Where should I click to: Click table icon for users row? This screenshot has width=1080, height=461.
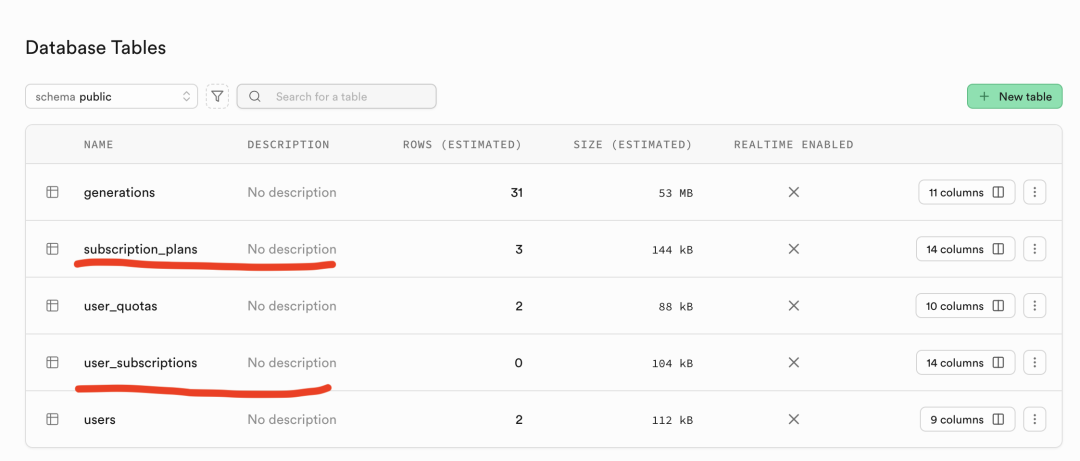[52, 420]
